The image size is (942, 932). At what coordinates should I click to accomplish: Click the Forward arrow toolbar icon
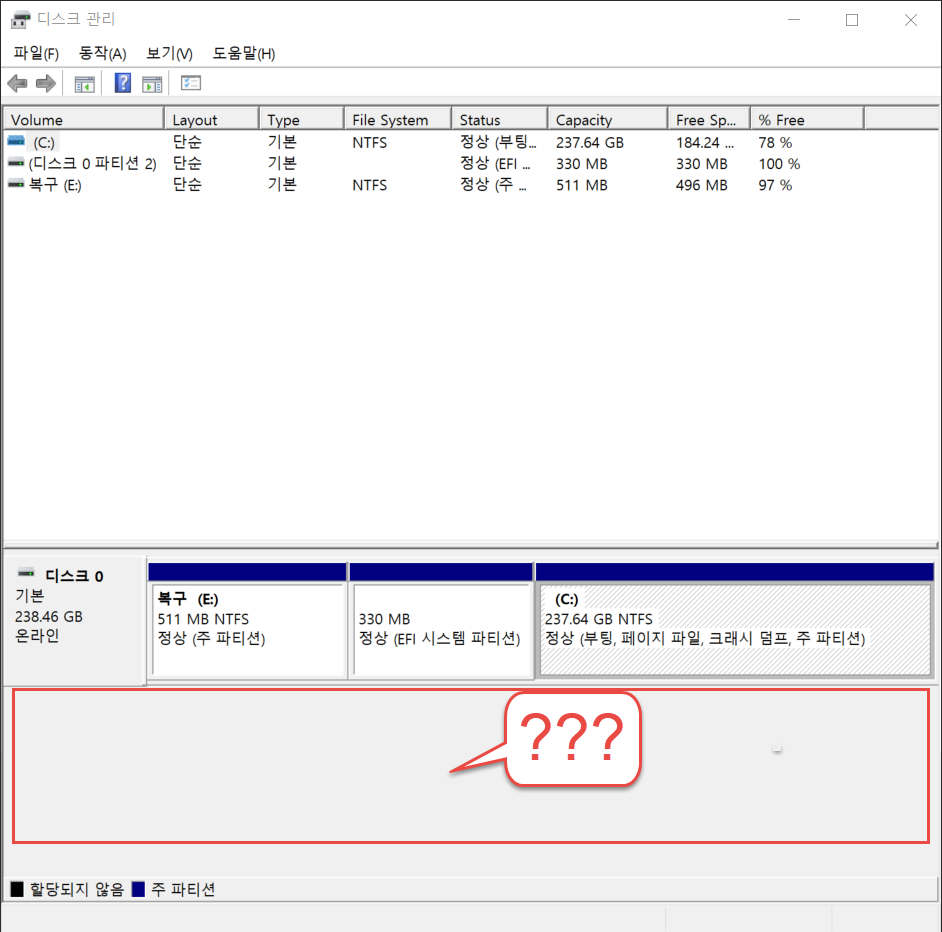point(46,83)
